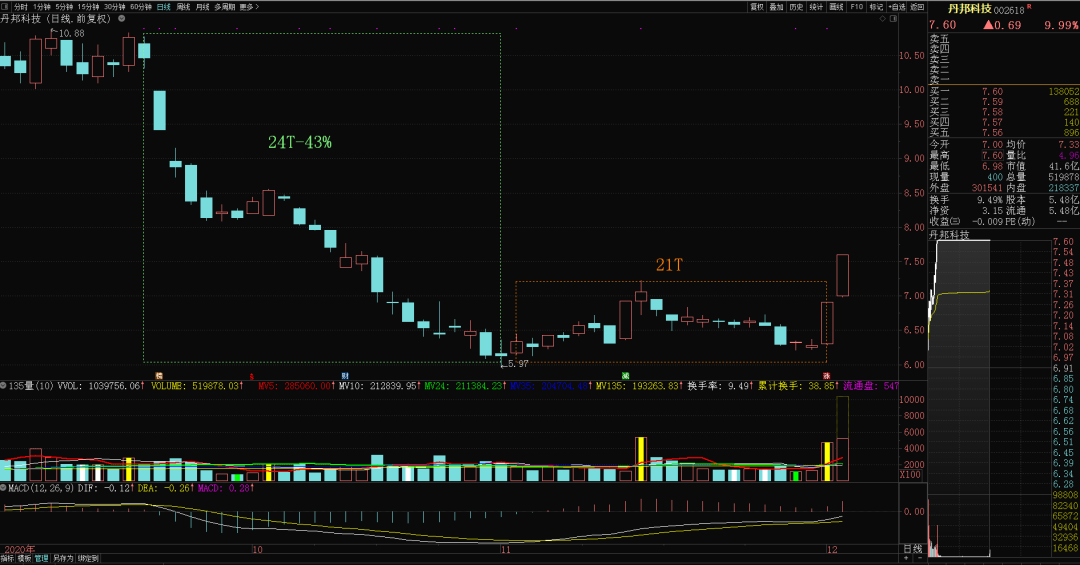This screenshot has width=1080, height=565.
Task: Open dropdown next to 丹邦科技 chart title
Action: (x=122, y=19)
